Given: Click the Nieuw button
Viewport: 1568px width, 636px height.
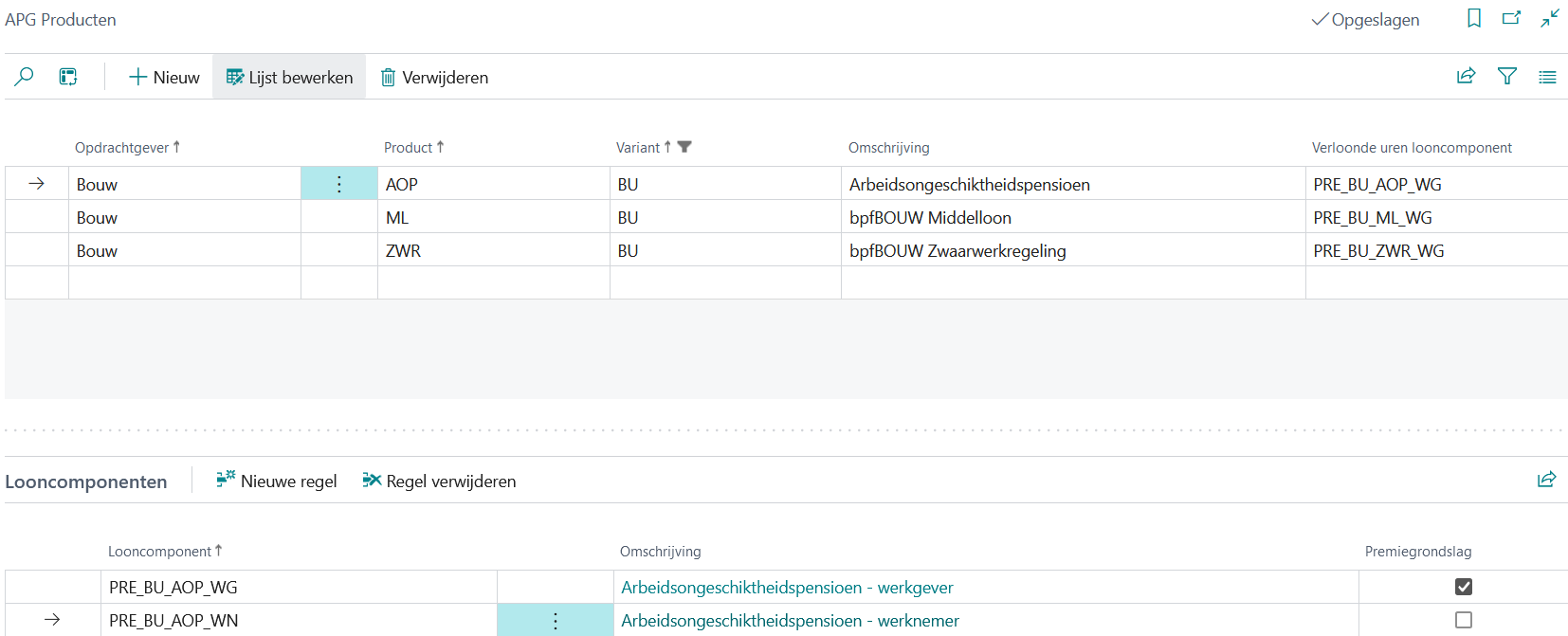Looking at the screenshot, I should (164, 78).
